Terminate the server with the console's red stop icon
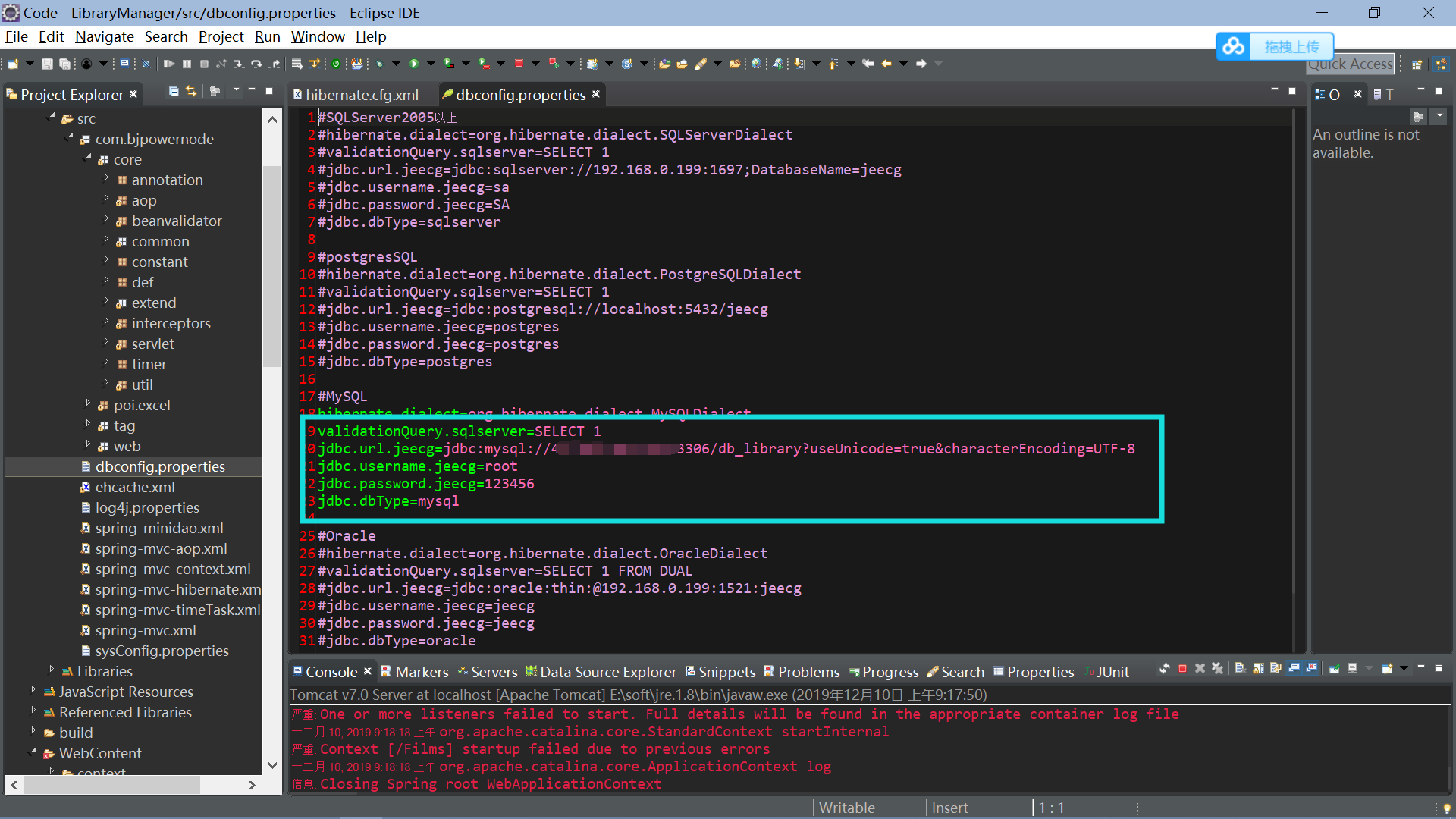Image resolution: width=1456 pixels, height=819 pixels. 1182,669
